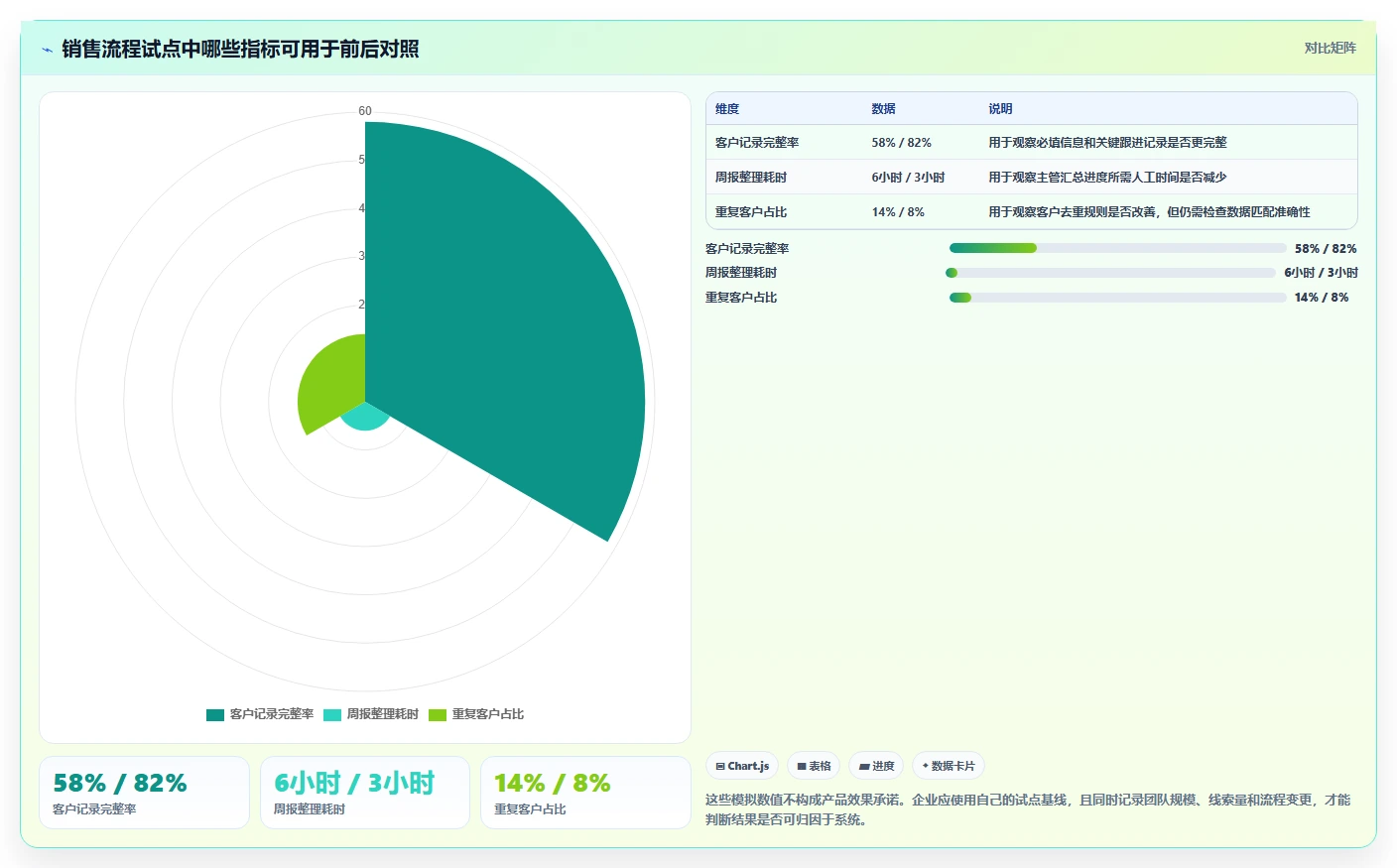Click the 表格 tag chip

pyautogui.click(x=814, y=766)
